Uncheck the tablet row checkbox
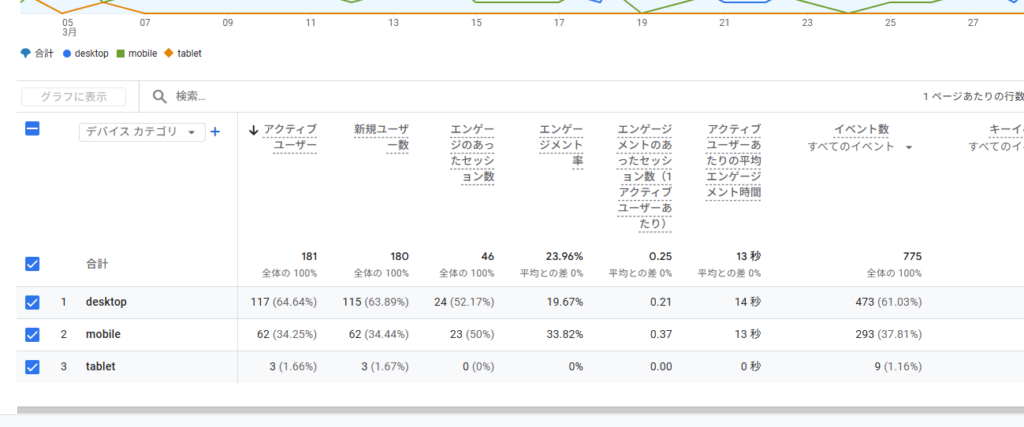Image resolution: width=1024 pixels, height=427 pixels. tap(32, 367)
